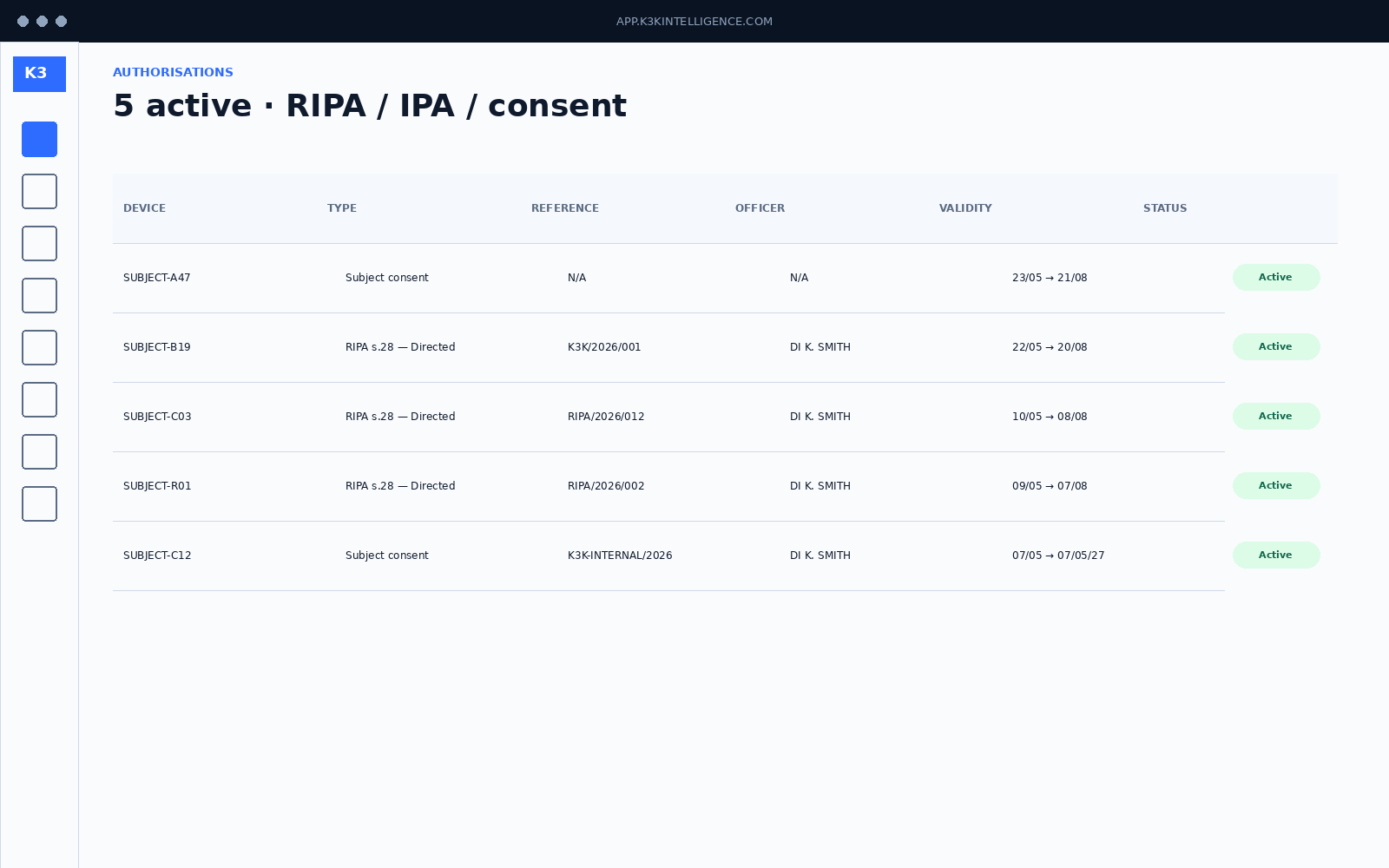Open the fourth sidebar square icon
This screenshot has width=1389, height=868.
point(39,295)
